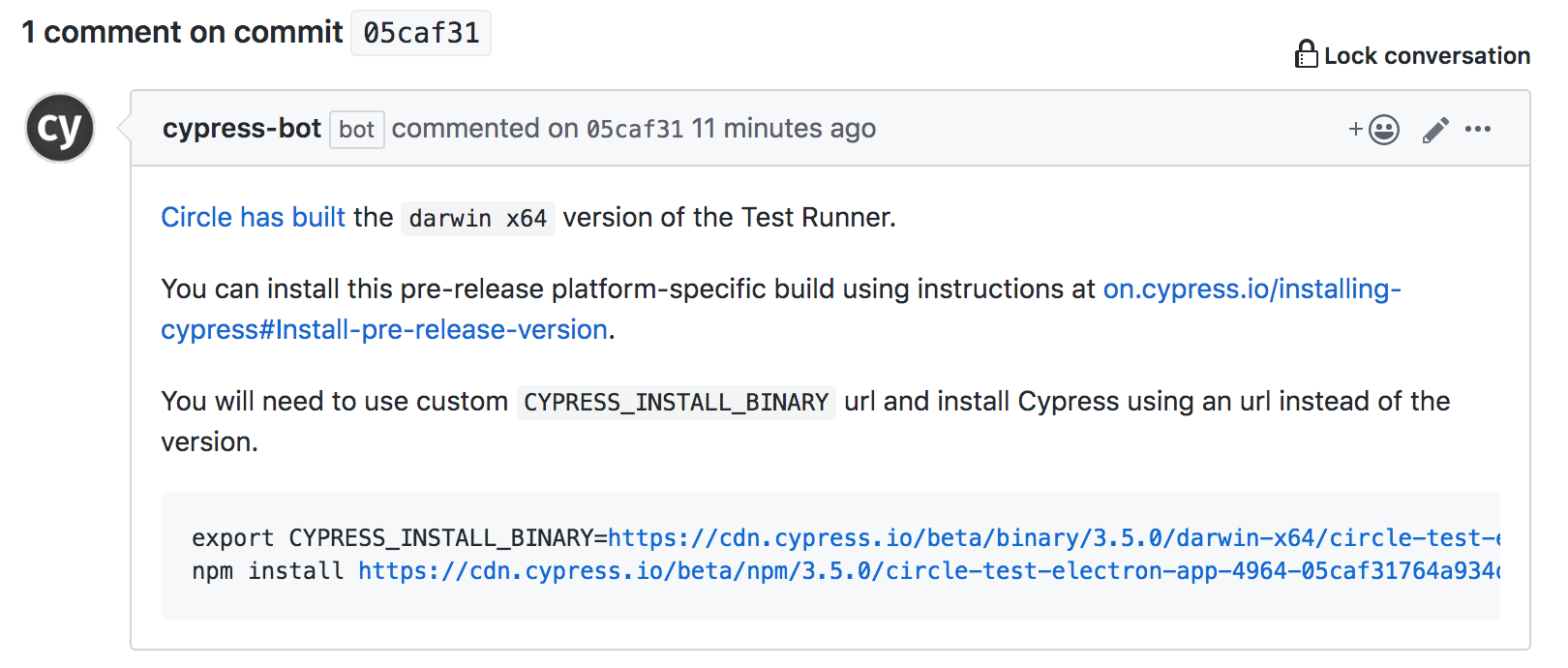Open cypress-bot avatar profile image

60,128
